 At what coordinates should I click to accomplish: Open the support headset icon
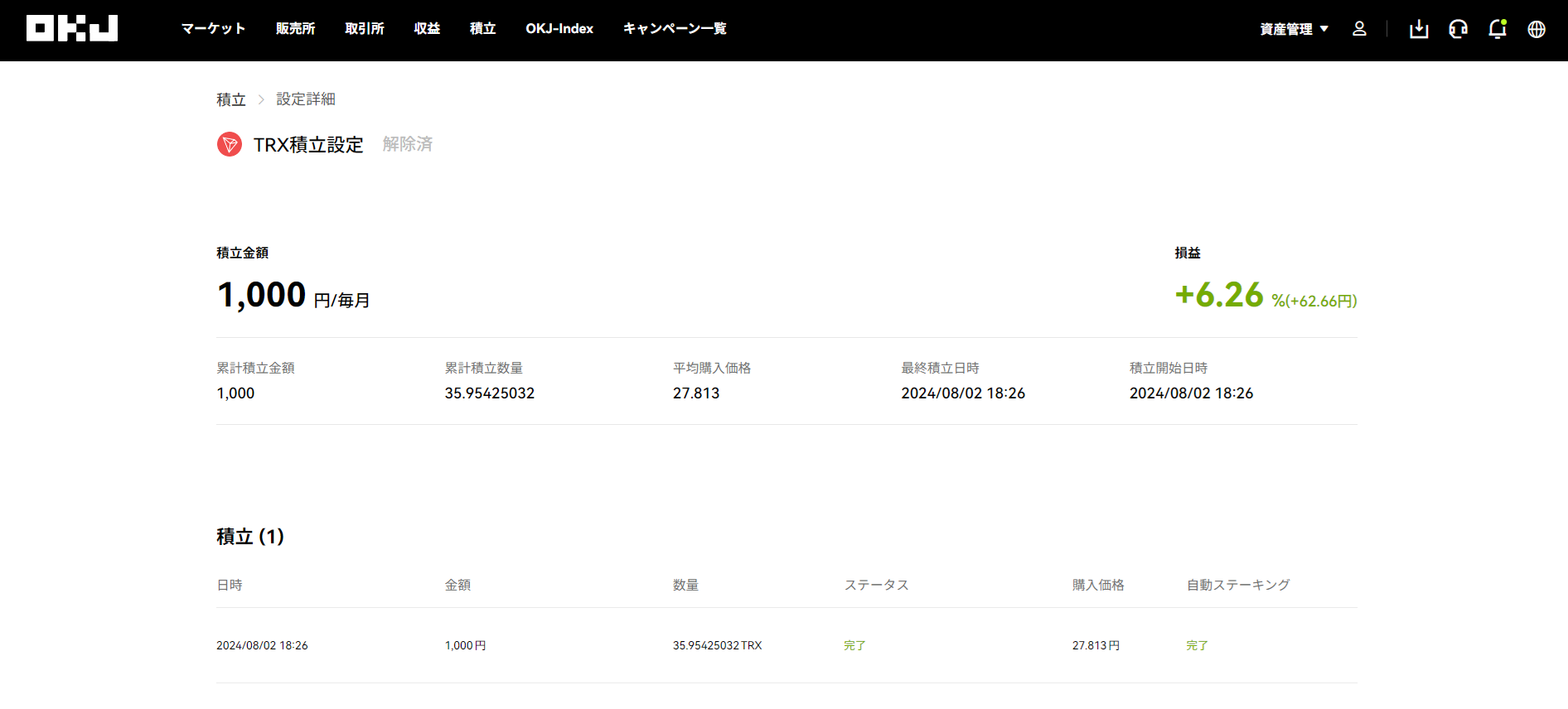tap(1458, 29)
